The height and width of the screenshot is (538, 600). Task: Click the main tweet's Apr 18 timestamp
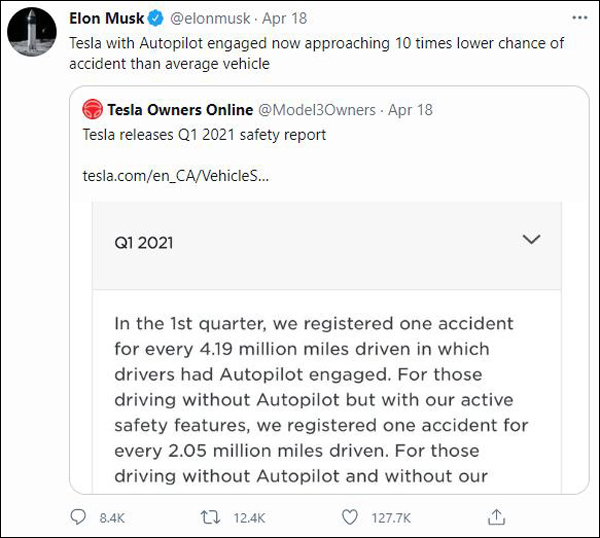tap(286, 19)
